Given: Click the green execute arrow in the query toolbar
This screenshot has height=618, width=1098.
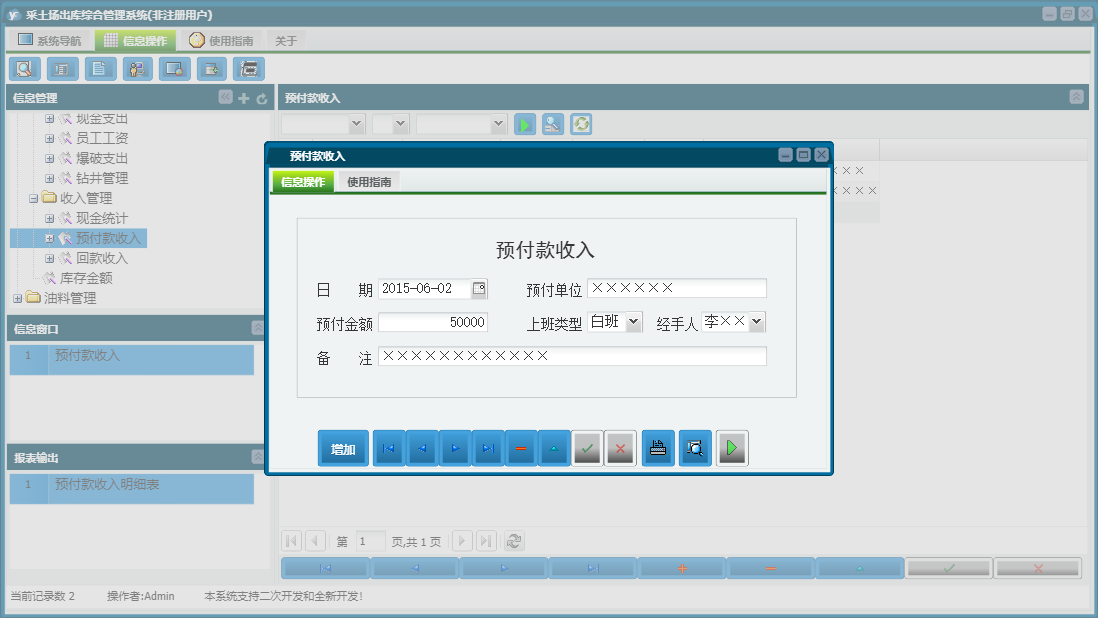Looking at the screenshot, I should coord(524,124).
